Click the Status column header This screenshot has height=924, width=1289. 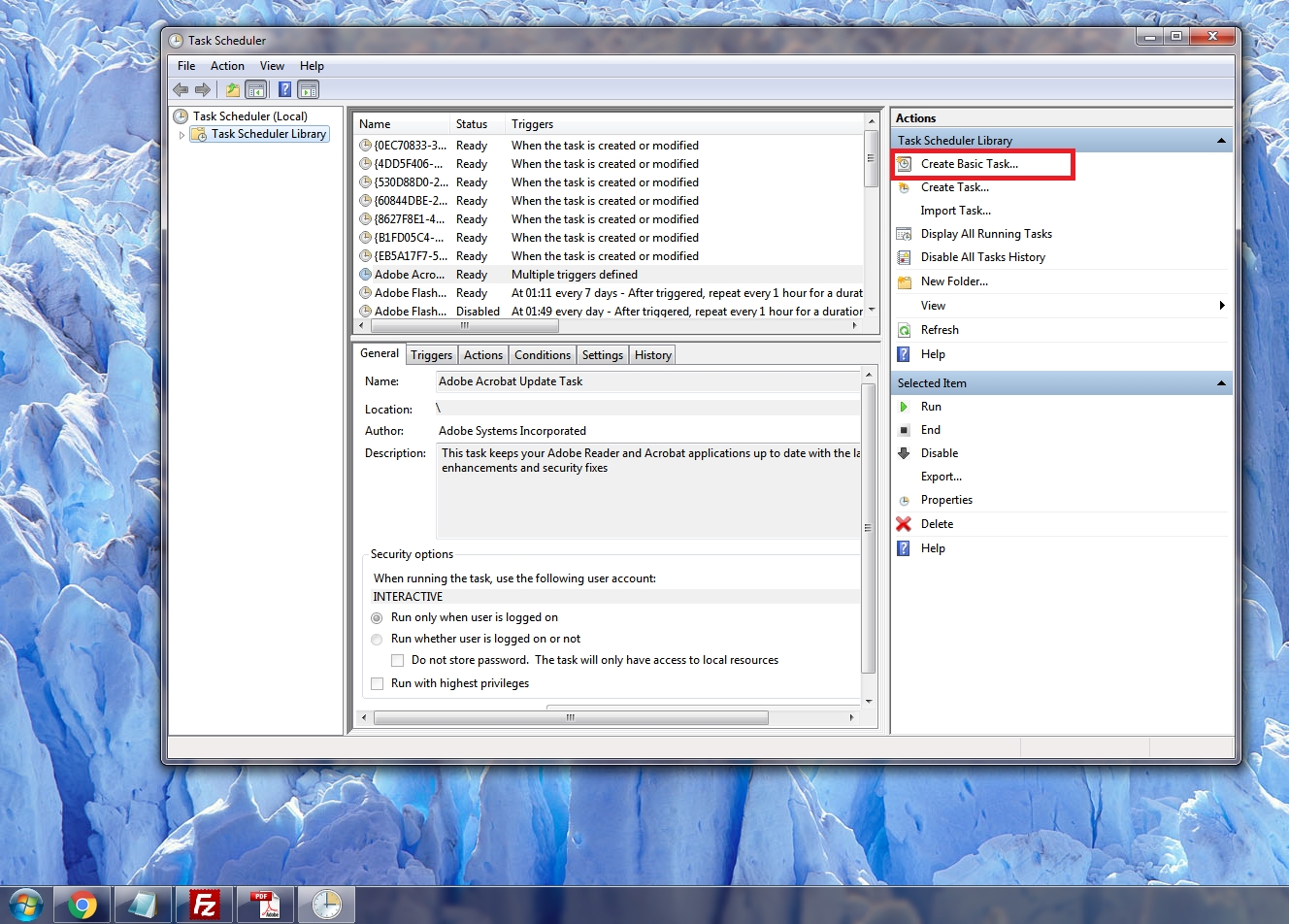pos(478,124)
